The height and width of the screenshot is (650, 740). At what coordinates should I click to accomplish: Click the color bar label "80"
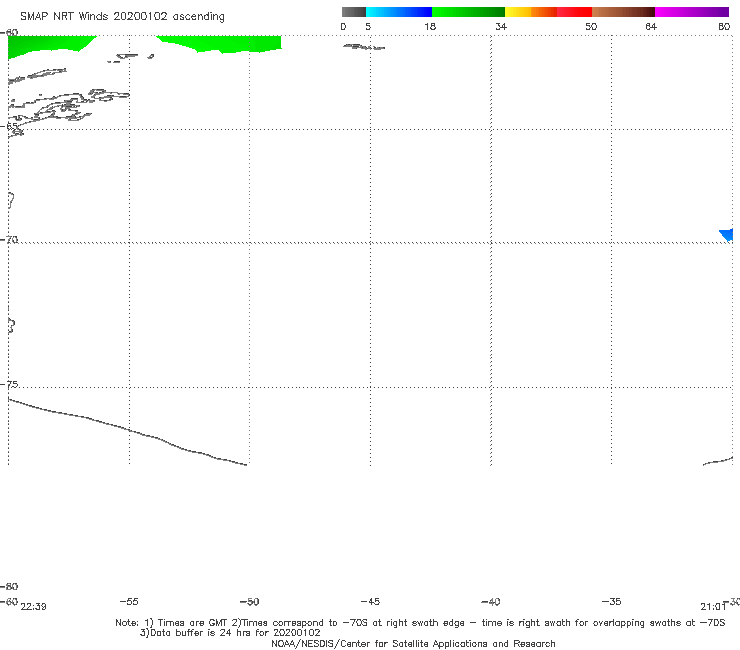pyautogui.click(x=724, y=26)
